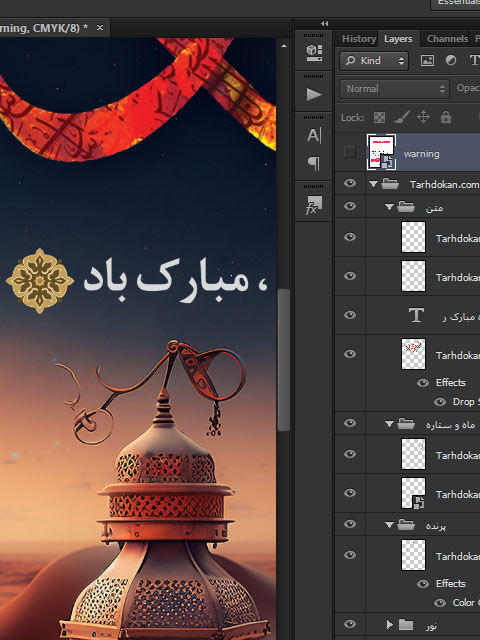Toggle Effects visibility under پرنده layer
Screen dimensions: 480x640
pos(423,584)
